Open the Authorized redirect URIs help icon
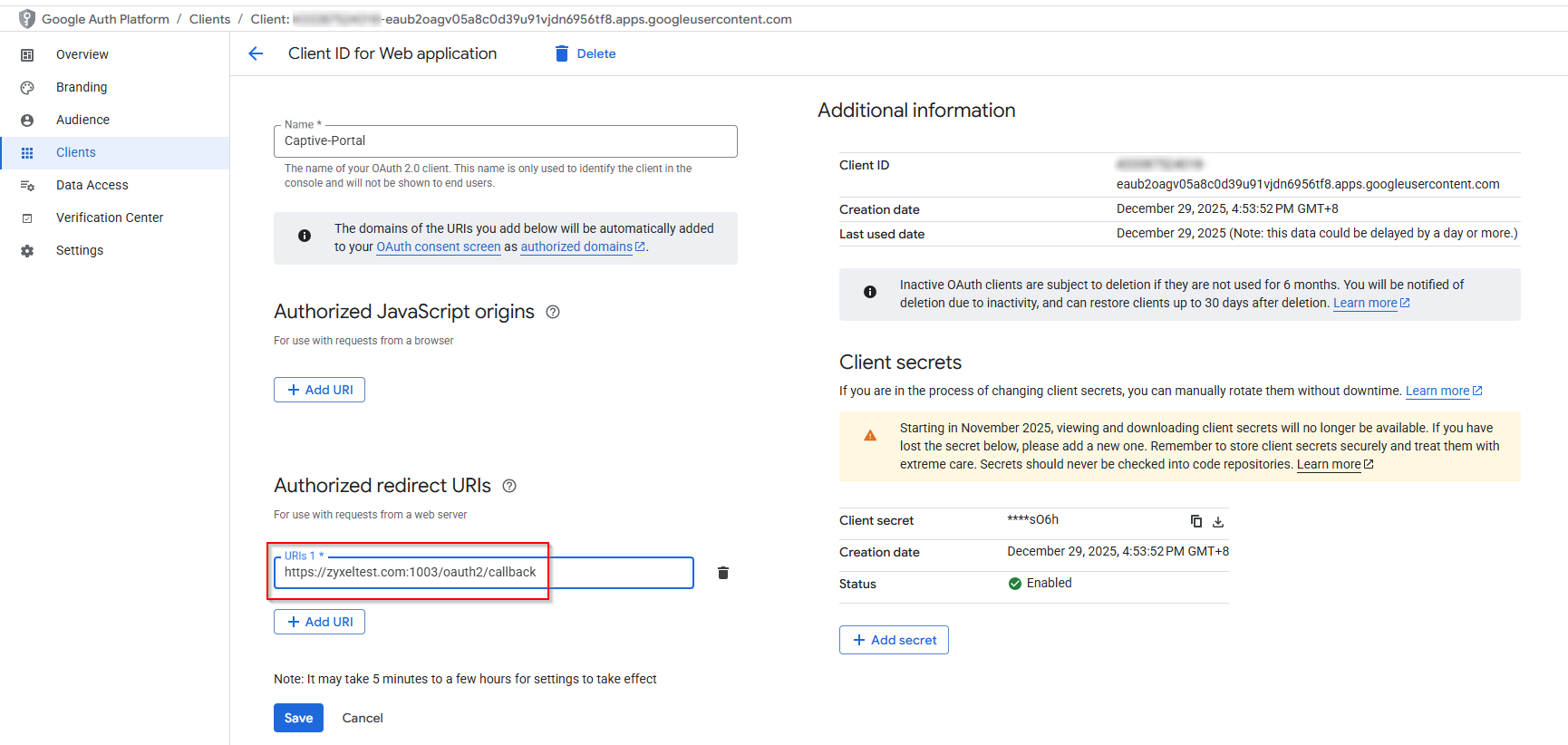Image resolution: width=1568 pixels, height=745 pixels. 509,486
